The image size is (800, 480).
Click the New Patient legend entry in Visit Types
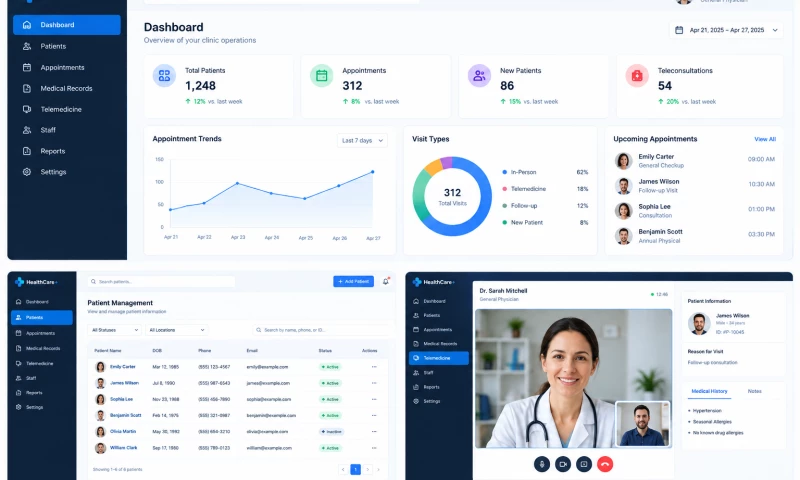pyautogui.click(x=545, y=222)
